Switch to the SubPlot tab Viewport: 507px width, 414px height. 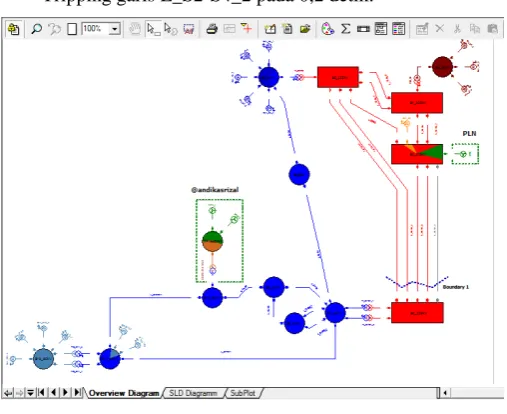tap(243, 393)
